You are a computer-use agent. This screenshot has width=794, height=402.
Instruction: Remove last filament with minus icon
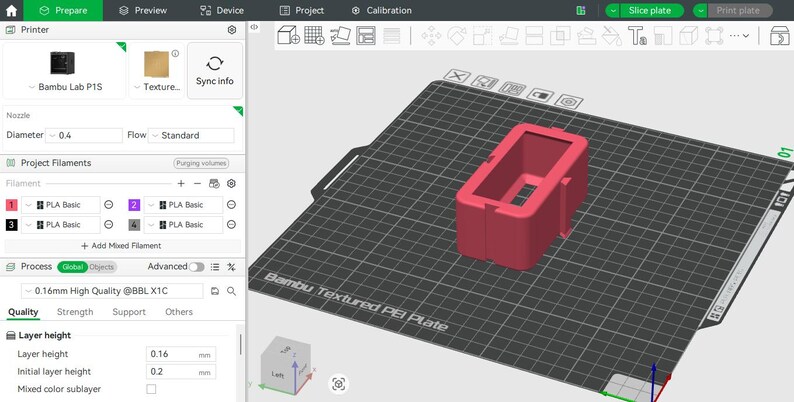point(197,183)
